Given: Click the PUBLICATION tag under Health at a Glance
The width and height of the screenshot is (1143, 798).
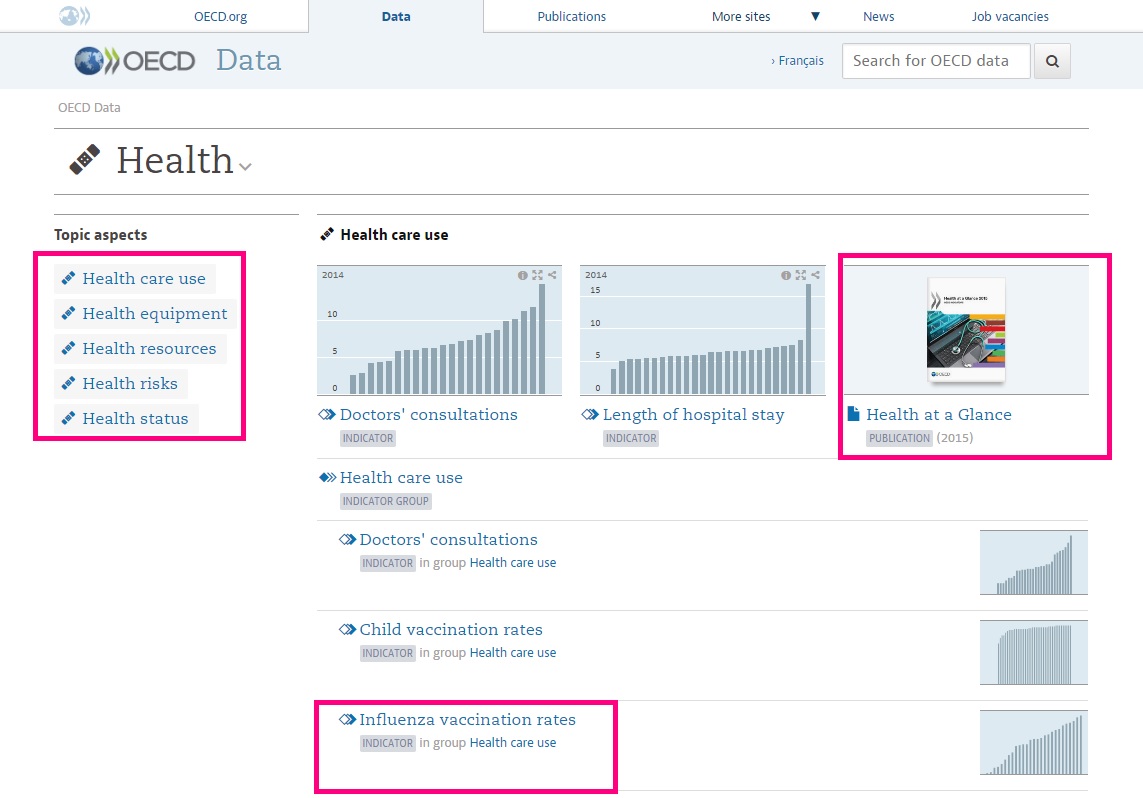Looking at the screenshot, I should click(x=900, y=438).
